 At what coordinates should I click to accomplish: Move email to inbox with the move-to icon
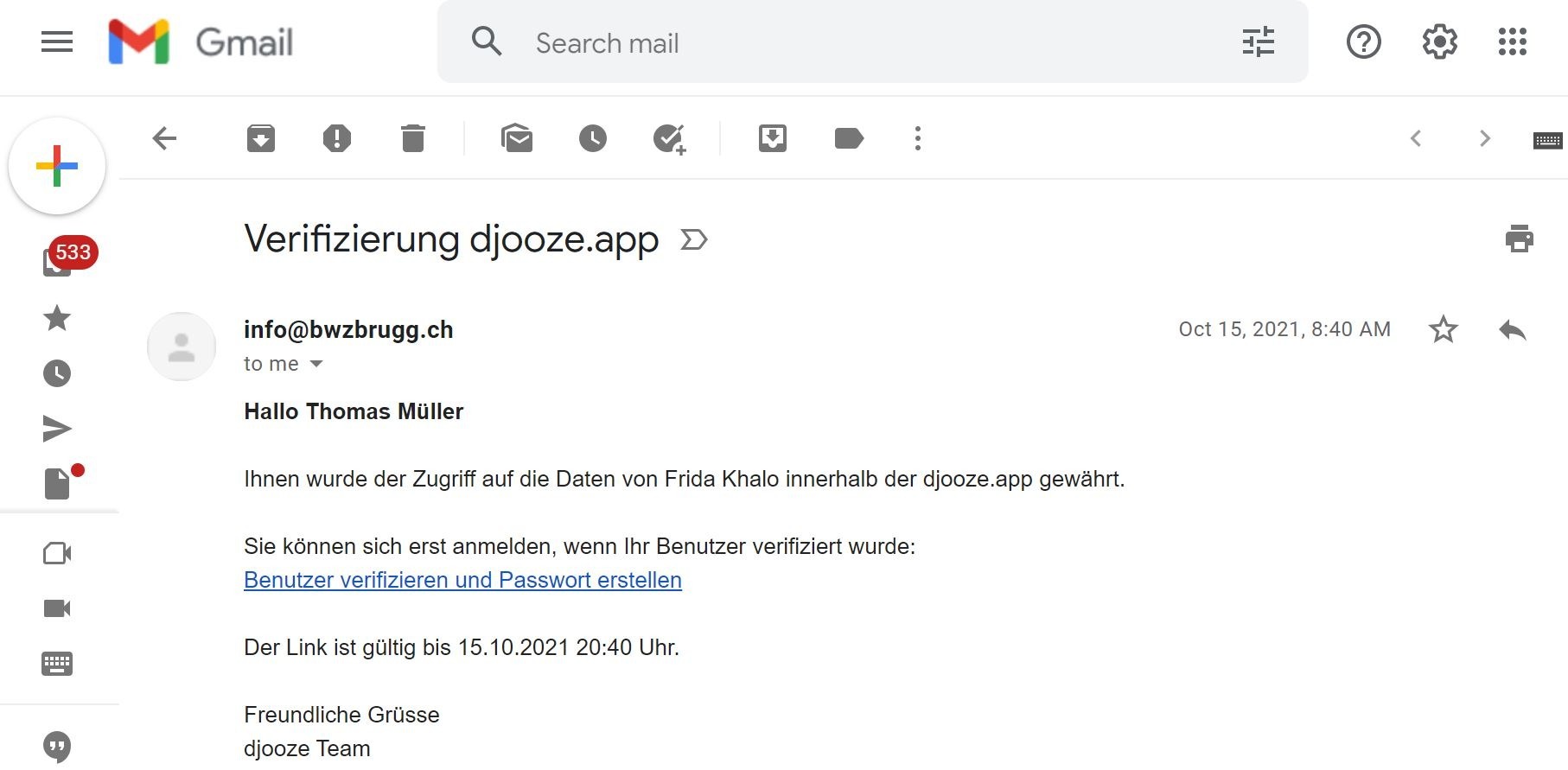pyautogui.click(x=773, y=138)
